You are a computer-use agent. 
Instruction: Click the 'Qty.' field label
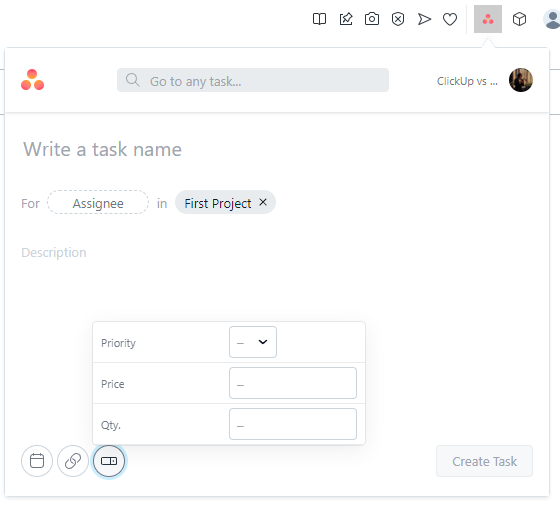click(x=111, y=425)
